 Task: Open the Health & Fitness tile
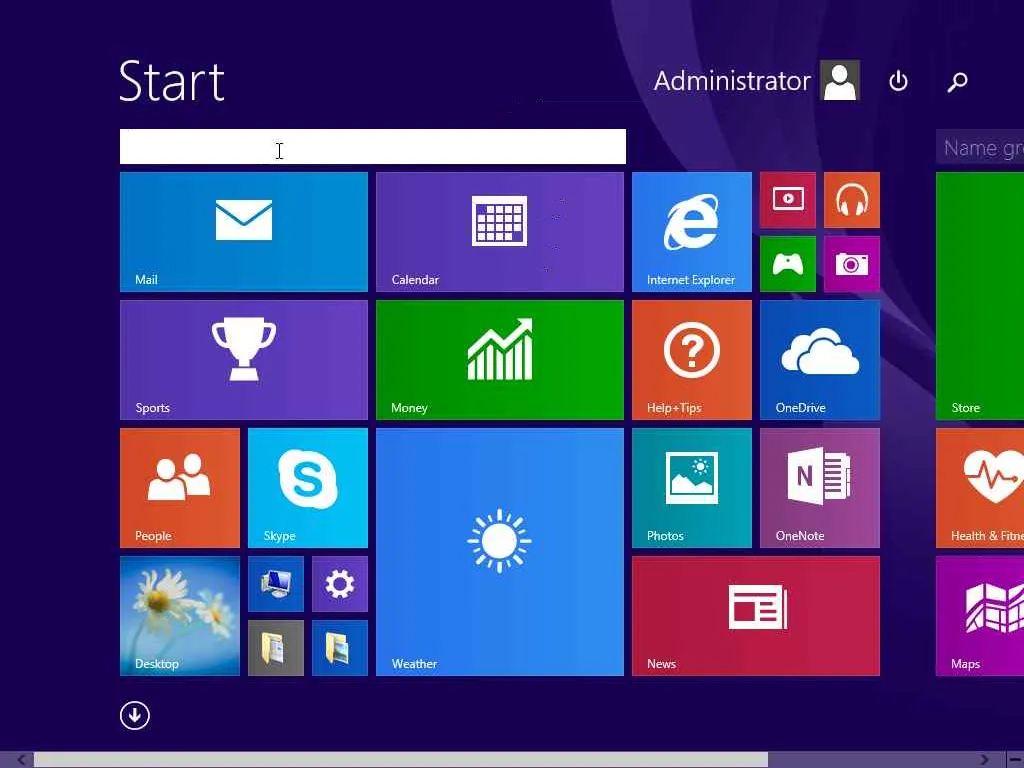tap(980, 488)
